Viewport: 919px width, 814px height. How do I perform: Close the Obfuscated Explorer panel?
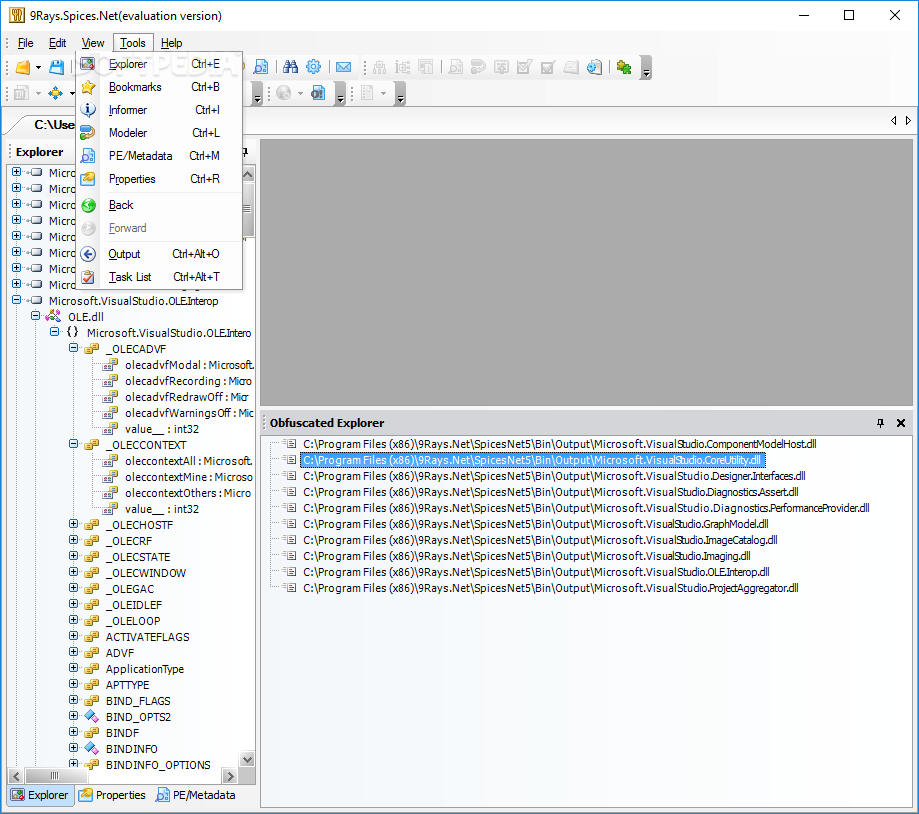click(x=901, y=423)
